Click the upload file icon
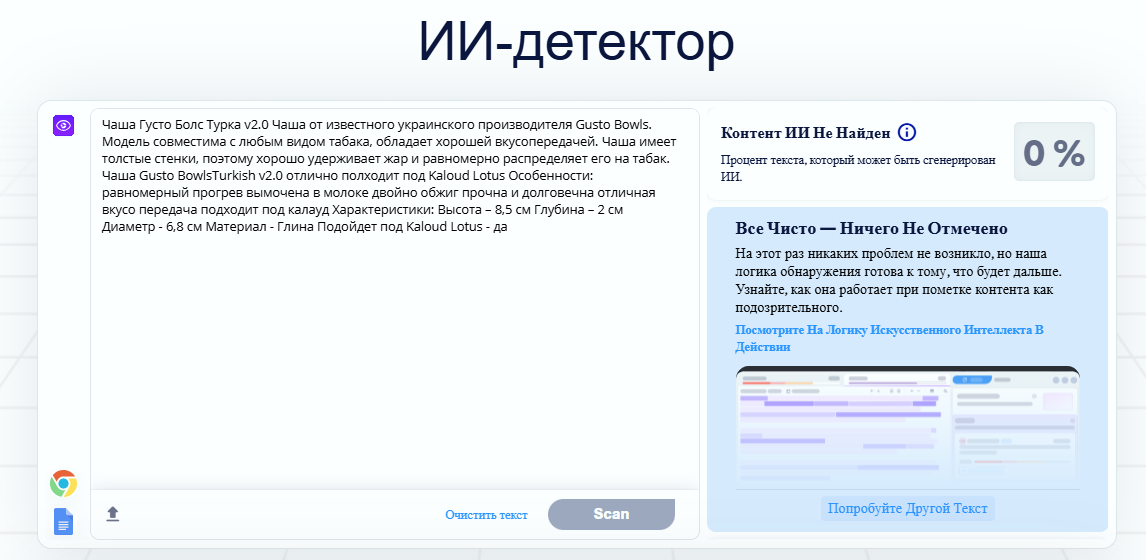The image size is (1146, 560). [x=113, y=514]
